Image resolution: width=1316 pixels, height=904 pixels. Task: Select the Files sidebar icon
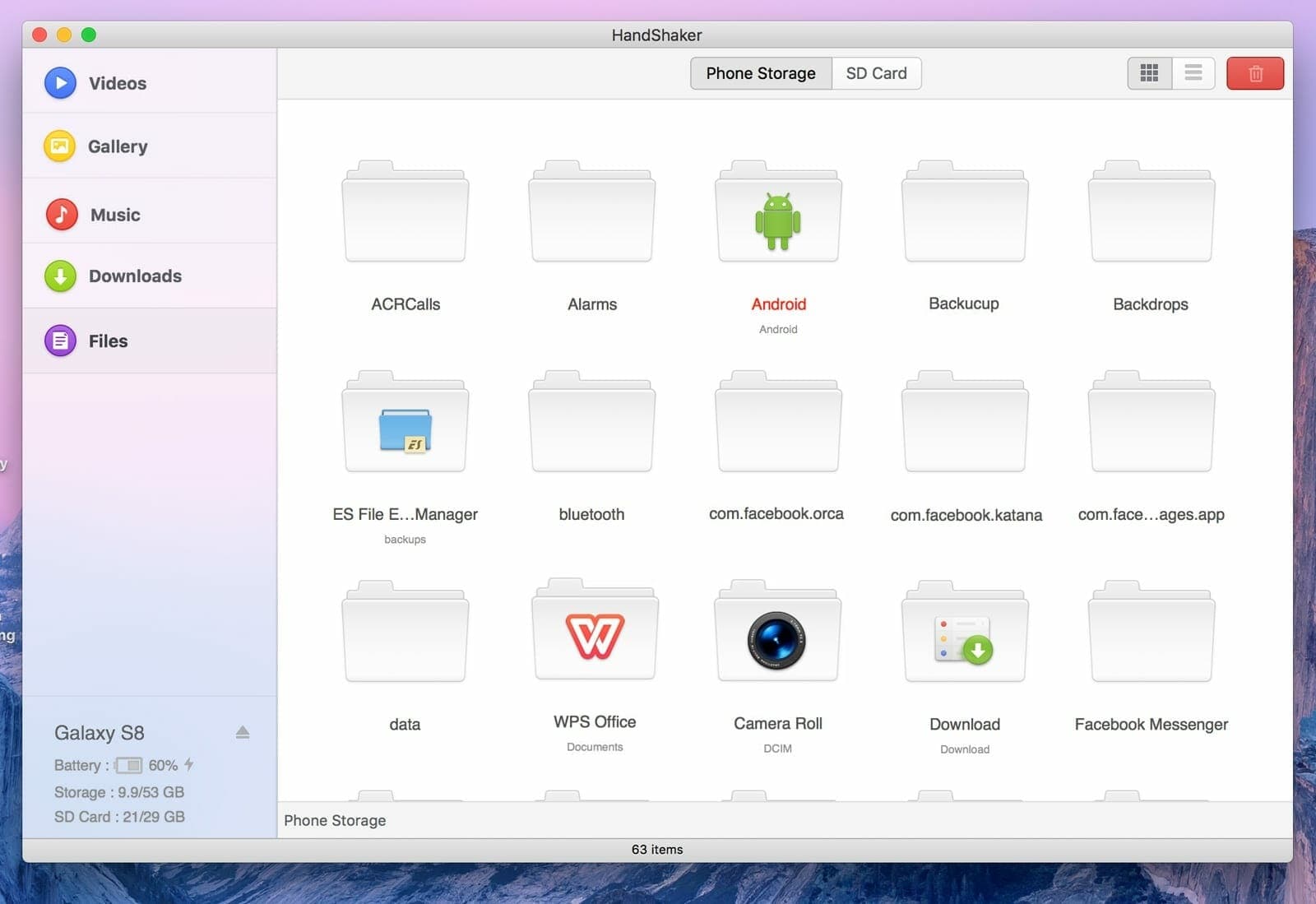click(60, 341)
